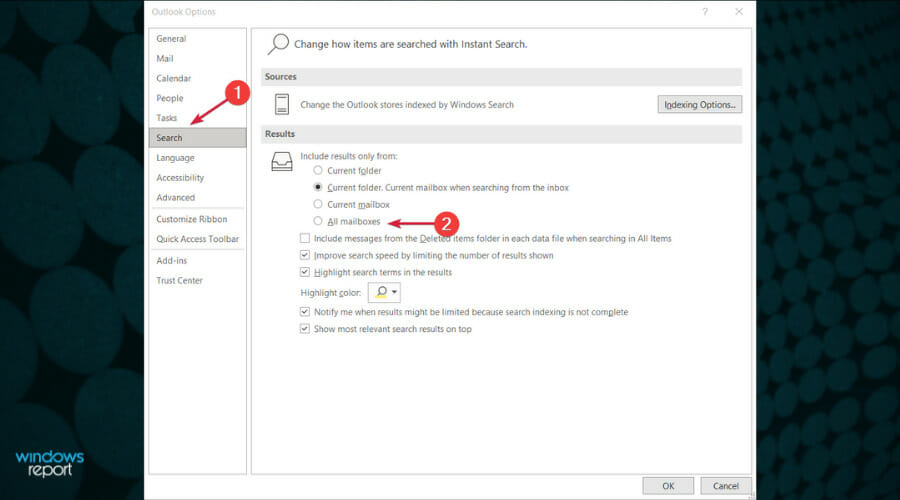The image size is (900, 500).
Task: Open the Trust Center category
Action: 197,280
